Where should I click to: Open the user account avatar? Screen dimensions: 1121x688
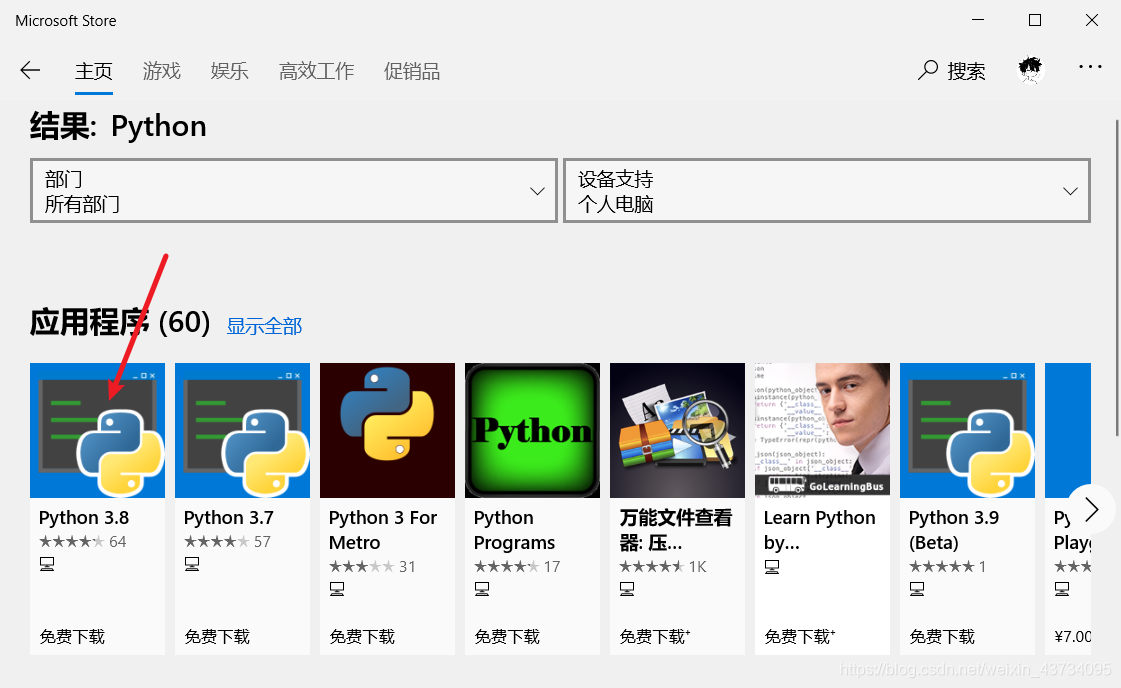1030,69
